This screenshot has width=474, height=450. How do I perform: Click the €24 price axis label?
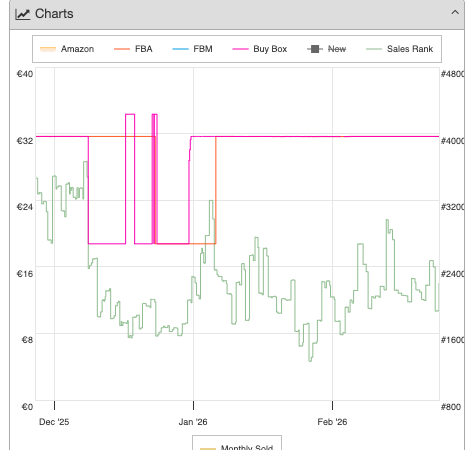[x=25, y=207]
